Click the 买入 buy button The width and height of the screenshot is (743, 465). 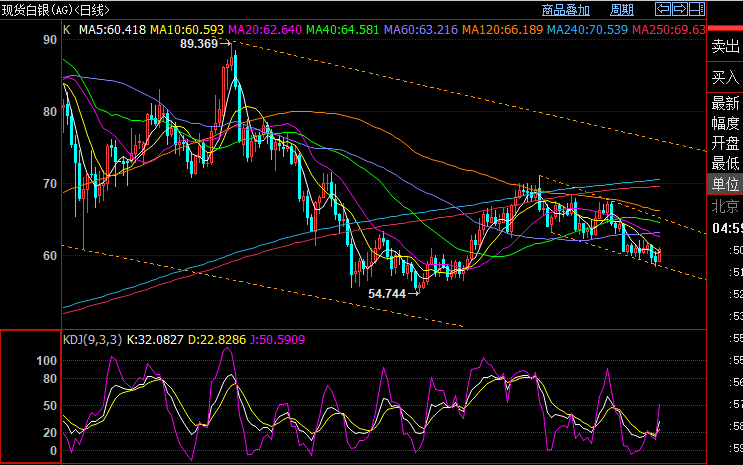point(725,77)
